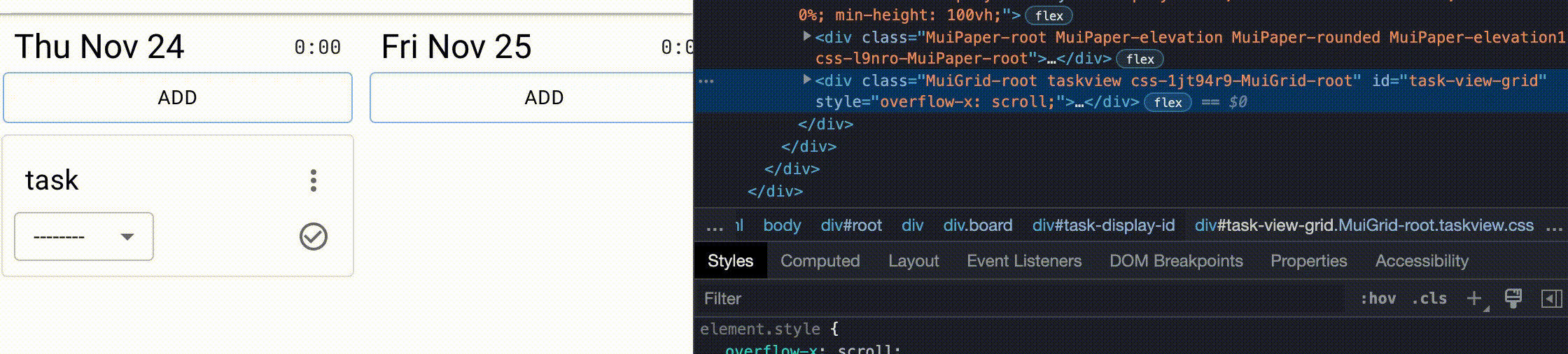The height and width of the screenshot is (354, 1568).
Task: Toggle the computed styles sidebar icon
Action: coord(1551,299)
